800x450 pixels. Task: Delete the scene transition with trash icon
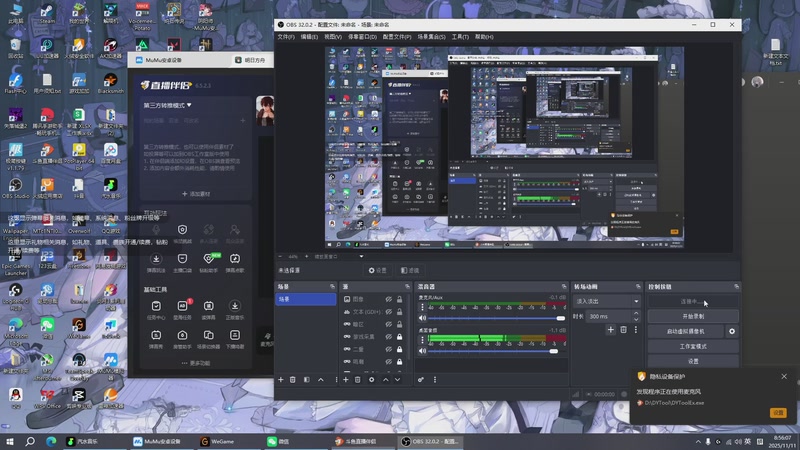(623, 330)
